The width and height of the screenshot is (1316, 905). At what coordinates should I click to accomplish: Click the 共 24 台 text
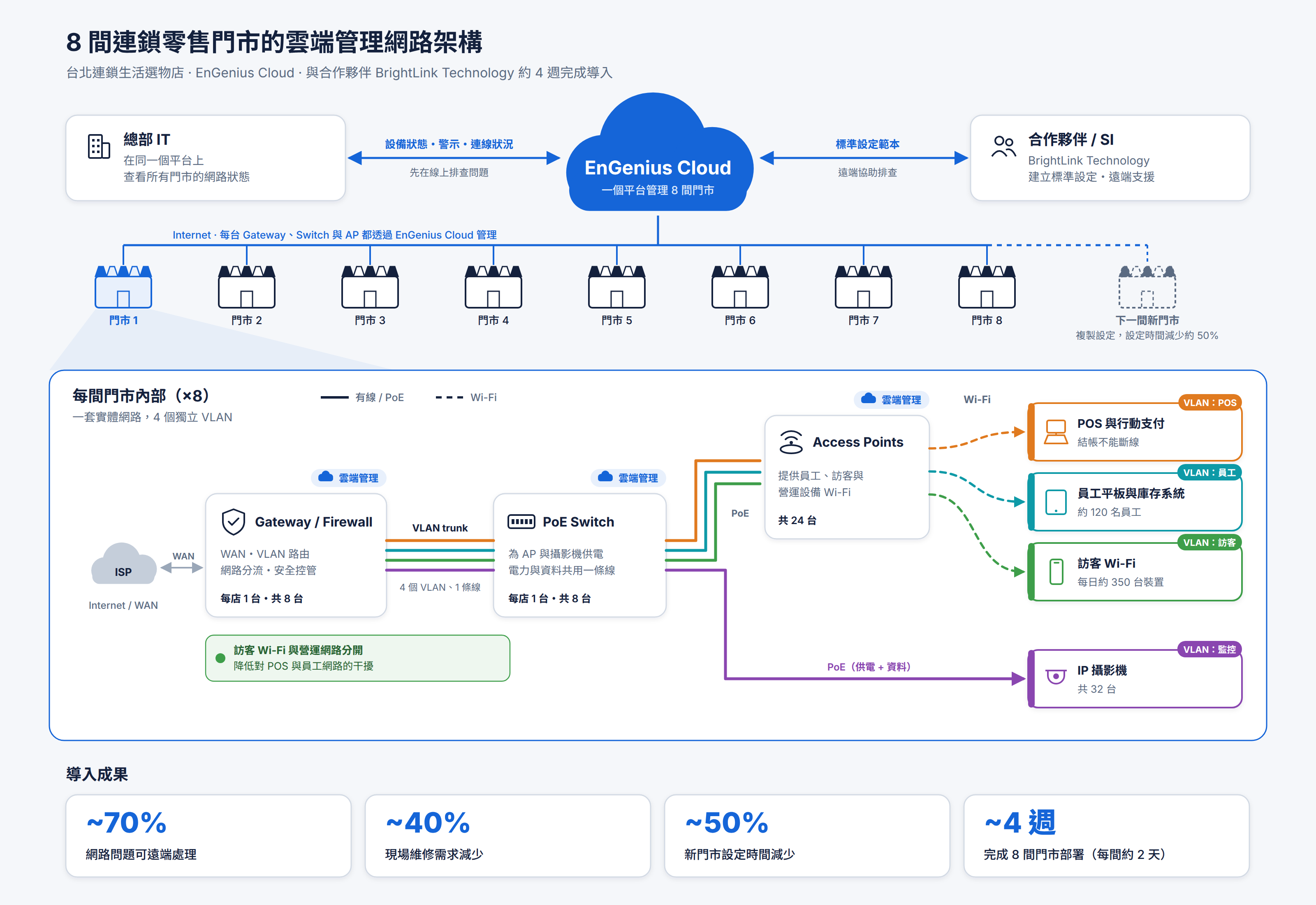[797, 520]
